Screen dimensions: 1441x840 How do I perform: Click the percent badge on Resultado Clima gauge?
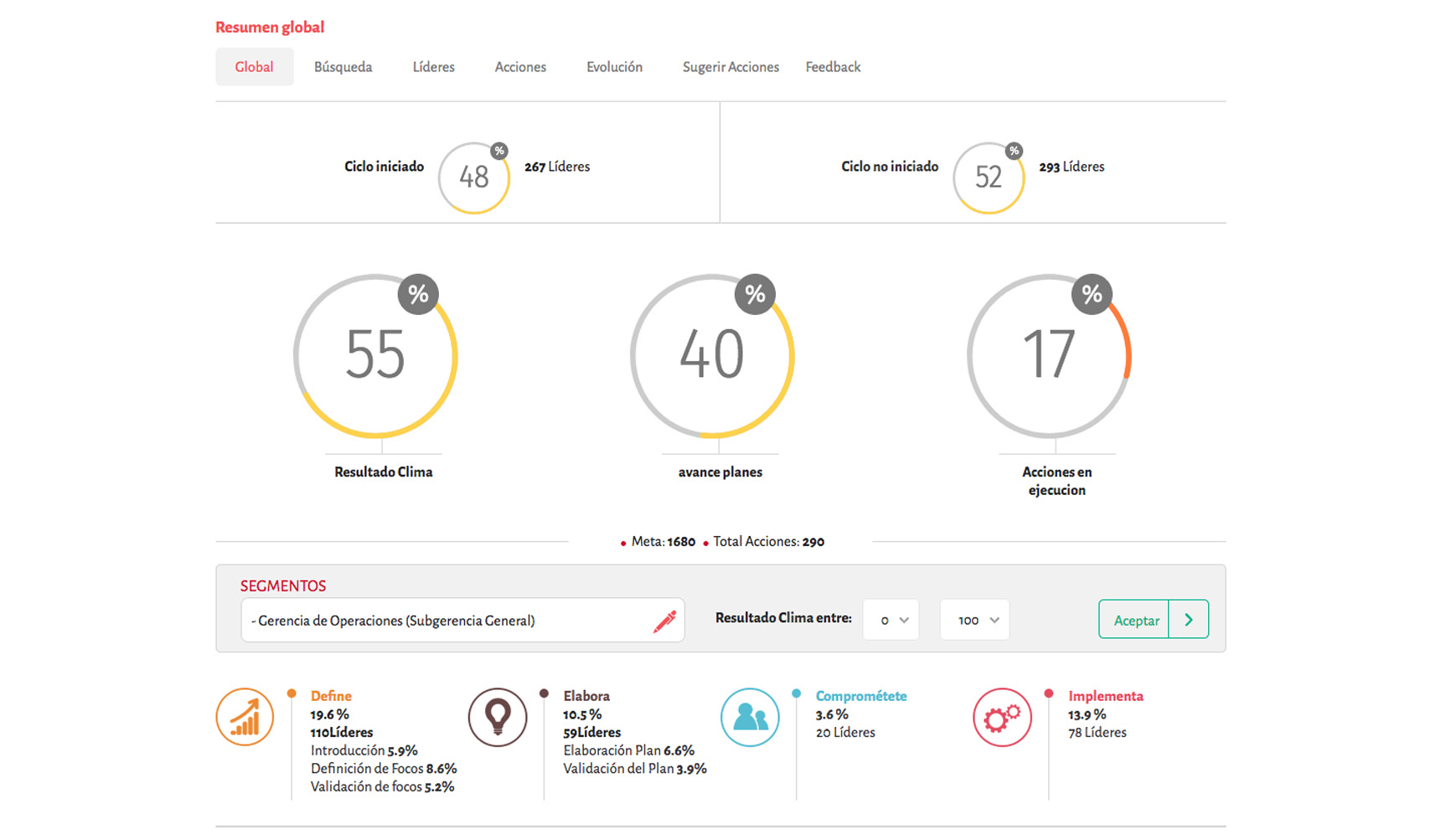point(418,294)
